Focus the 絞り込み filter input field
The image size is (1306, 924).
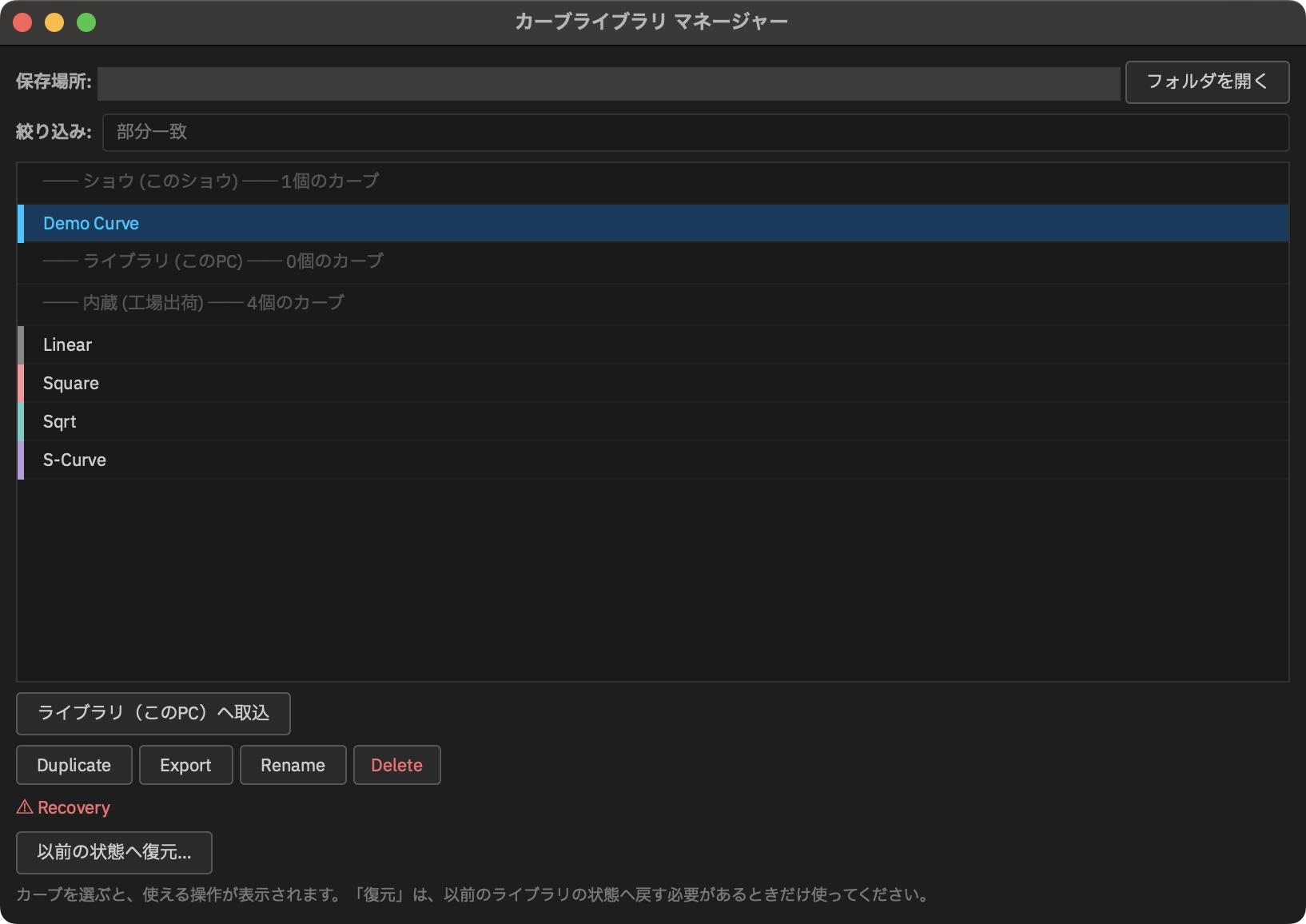tap(695, 133)
